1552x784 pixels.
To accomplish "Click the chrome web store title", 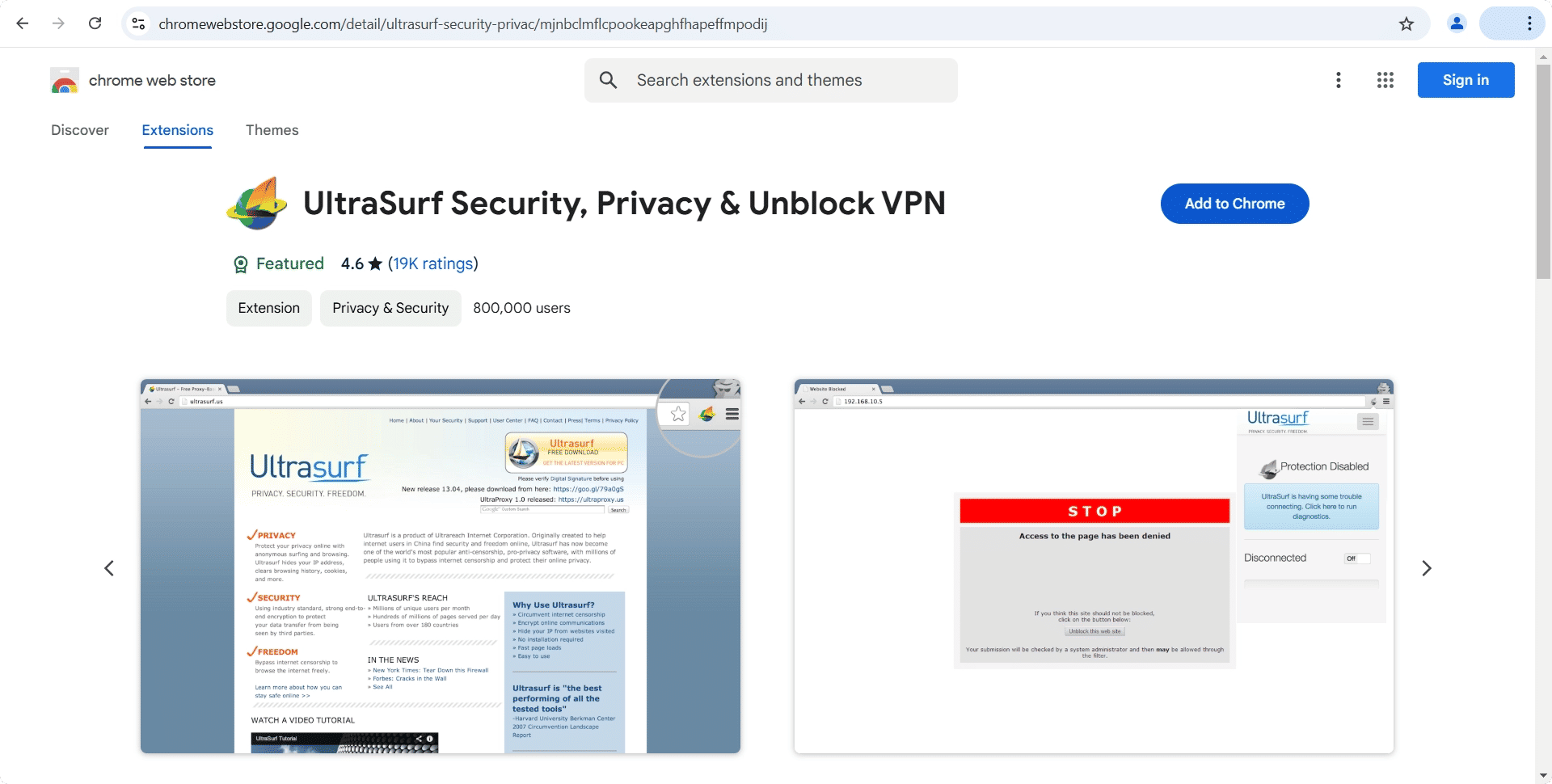I will coord(152,80).
